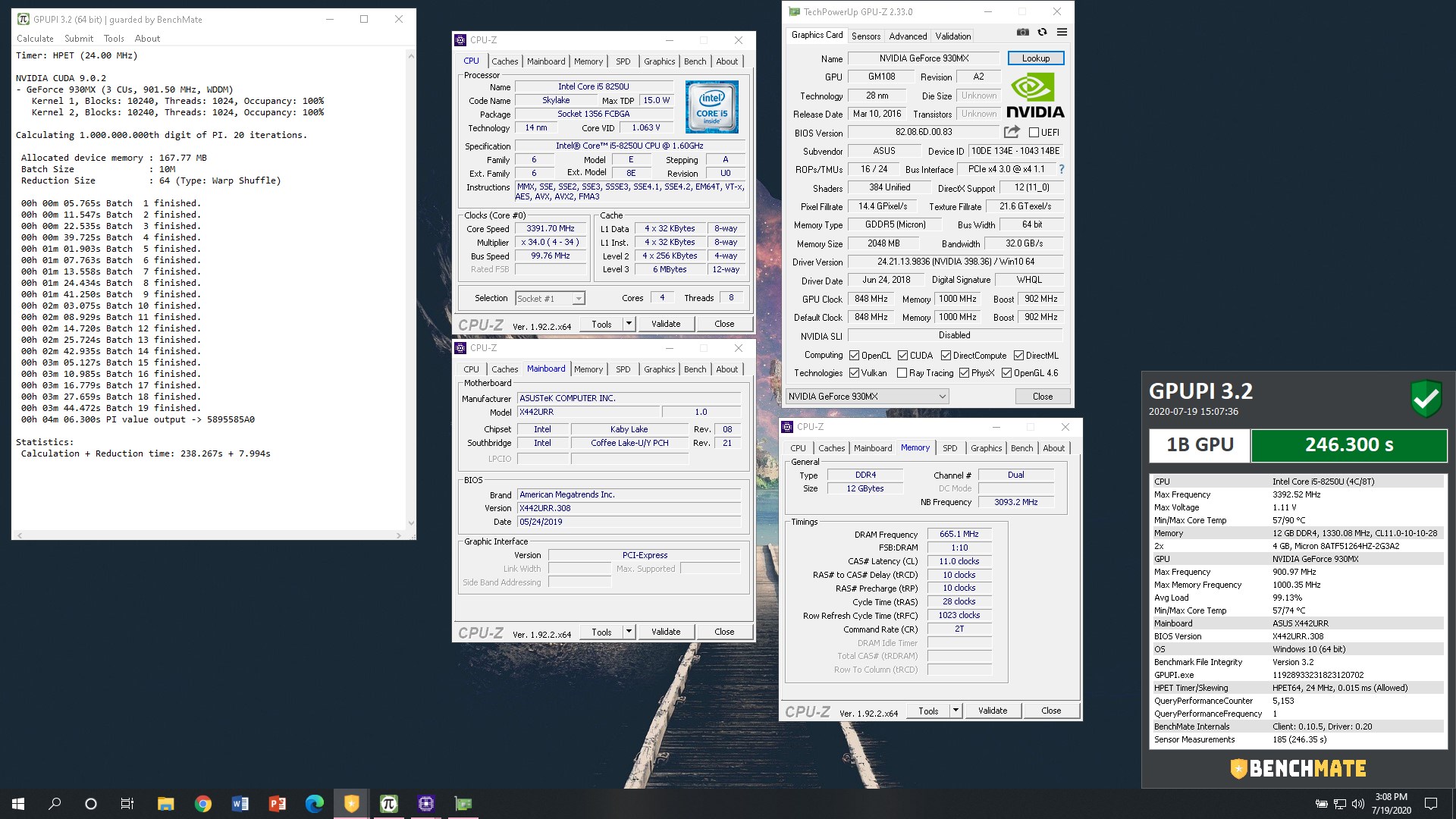Image resolution: width=1456 pixels, height=819 pixels.
Task: Toggle the UEFI checkbox in GPU-Z
Action: pyautogui.click(x=1034, y=132)
